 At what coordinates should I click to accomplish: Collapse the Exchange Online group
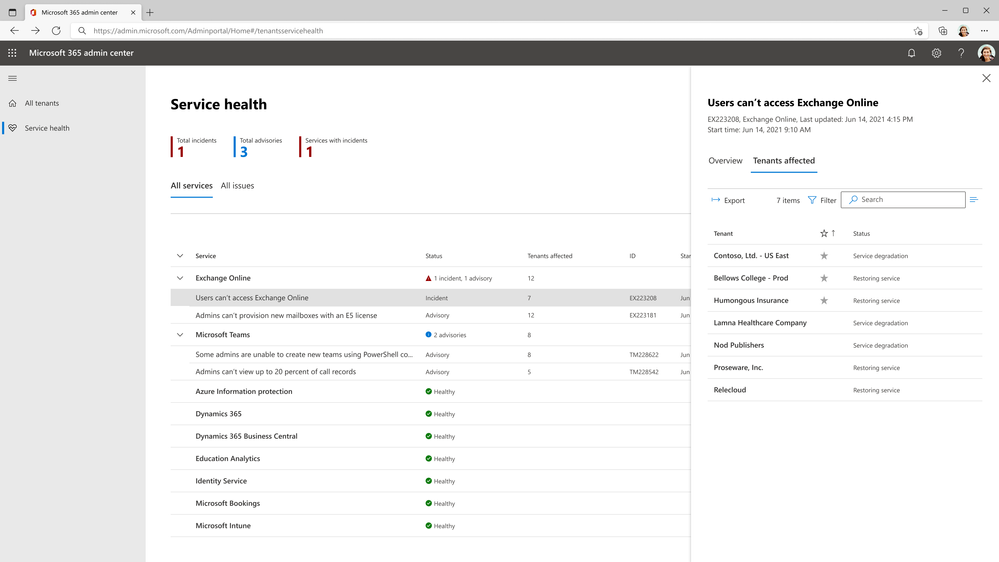[x=180, y=278]
